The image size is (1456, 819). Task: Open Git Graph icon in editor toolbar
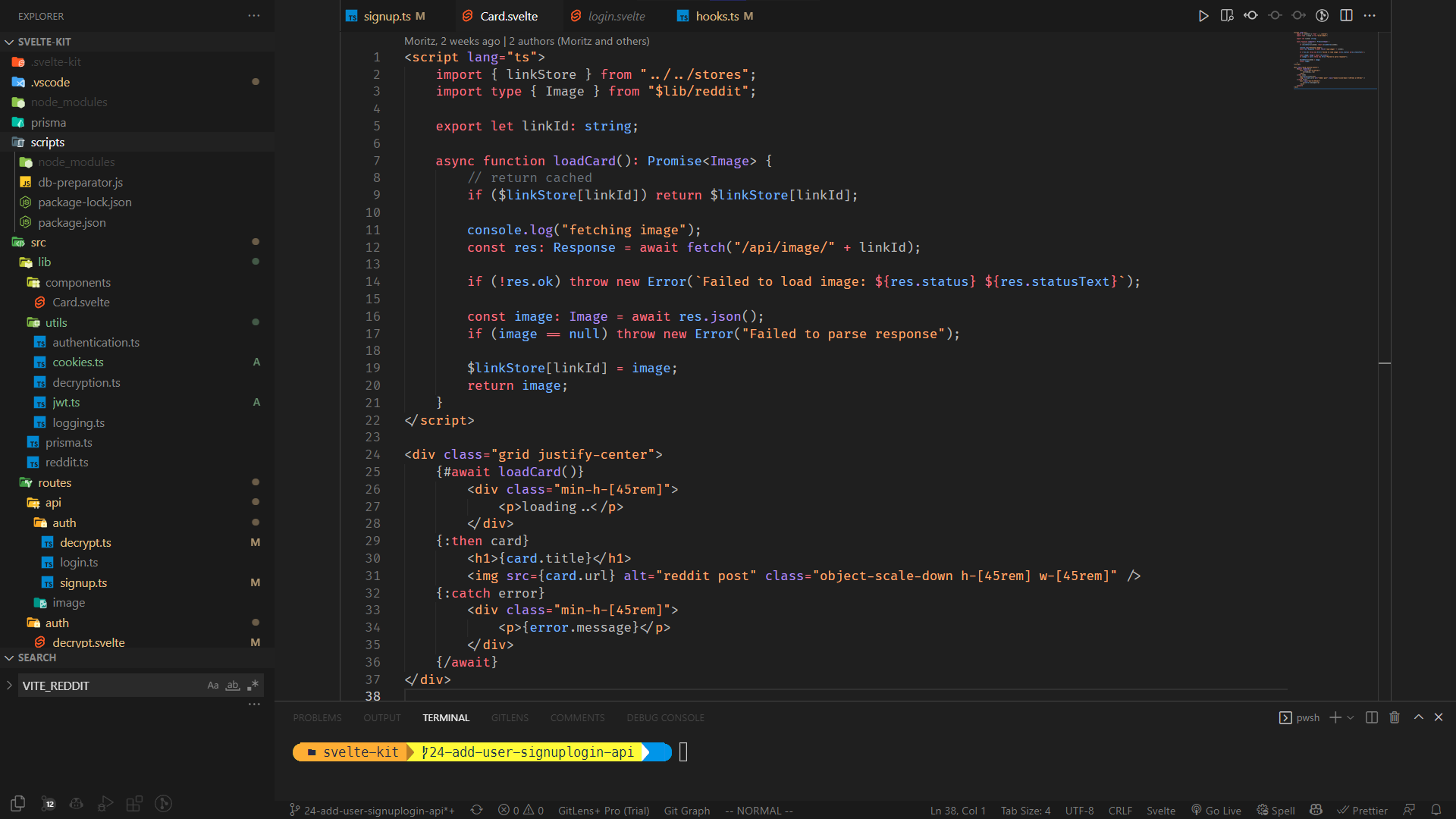[x=1323, y=16]
